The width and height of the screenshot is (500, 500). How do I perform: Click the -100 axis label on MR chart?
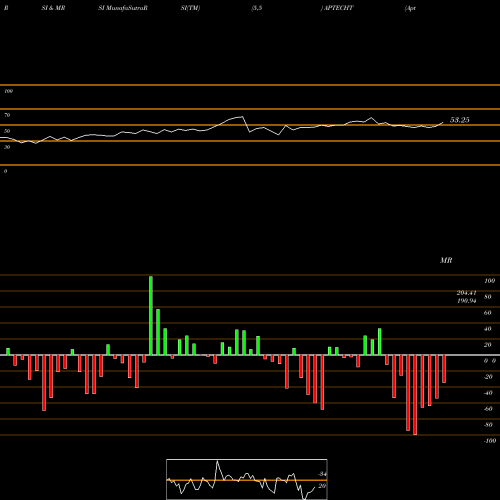click(x=490, y=441)
